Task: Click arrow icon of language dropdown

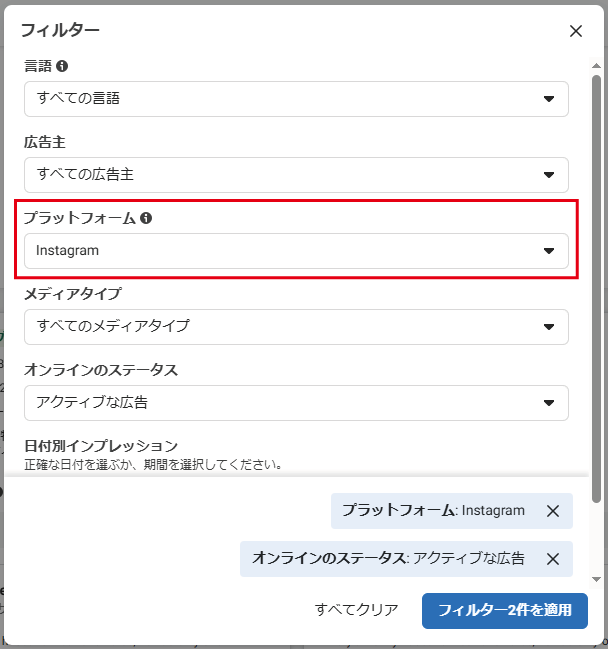Action: point(548,99)
